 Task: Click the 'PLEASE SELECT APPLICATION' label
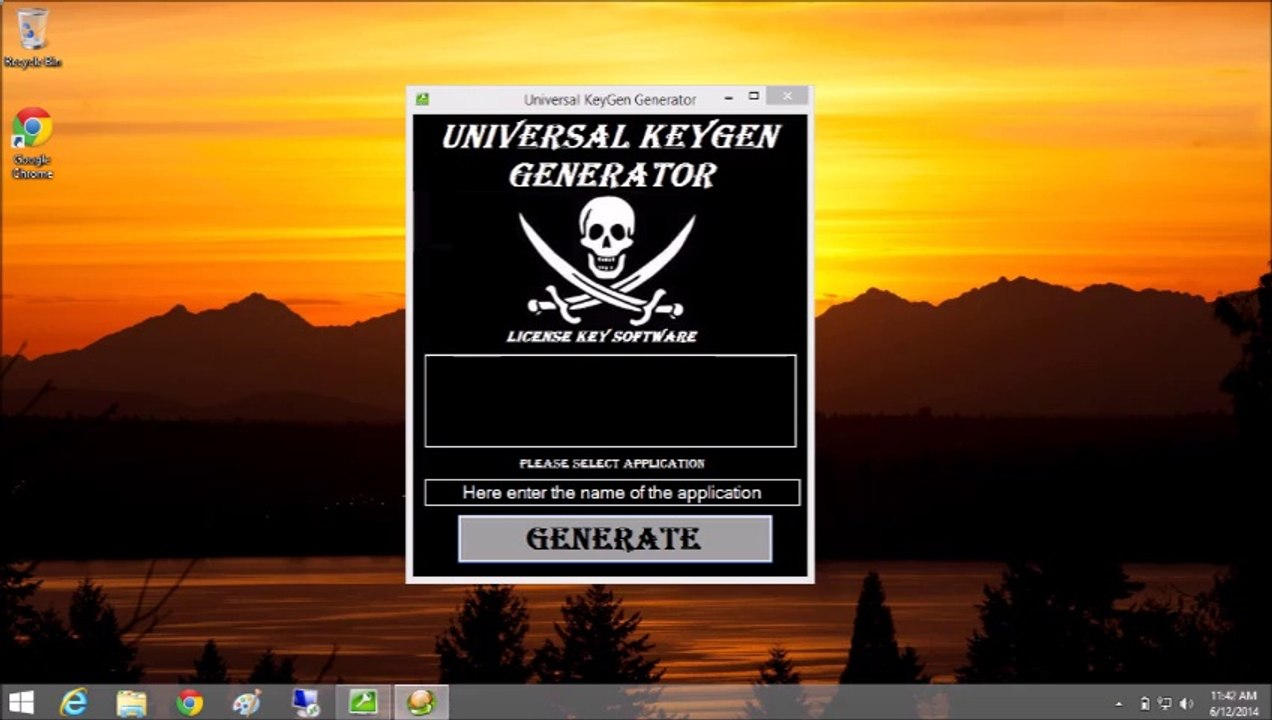[x=612, y=464]
